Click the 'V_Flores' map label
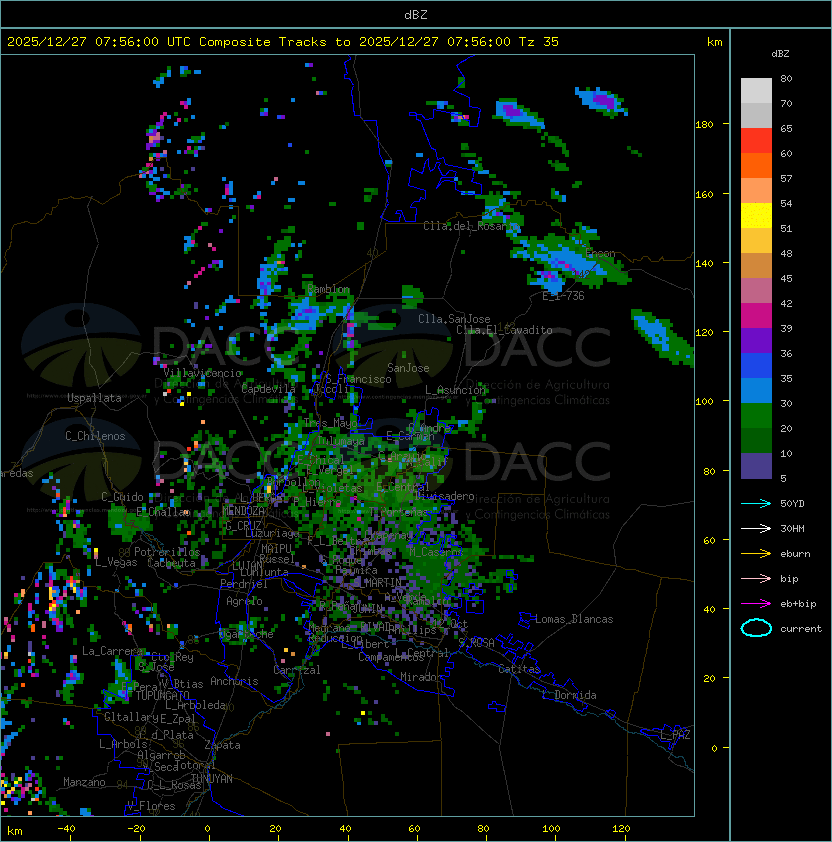832x842 pixels. coord(151,806)
